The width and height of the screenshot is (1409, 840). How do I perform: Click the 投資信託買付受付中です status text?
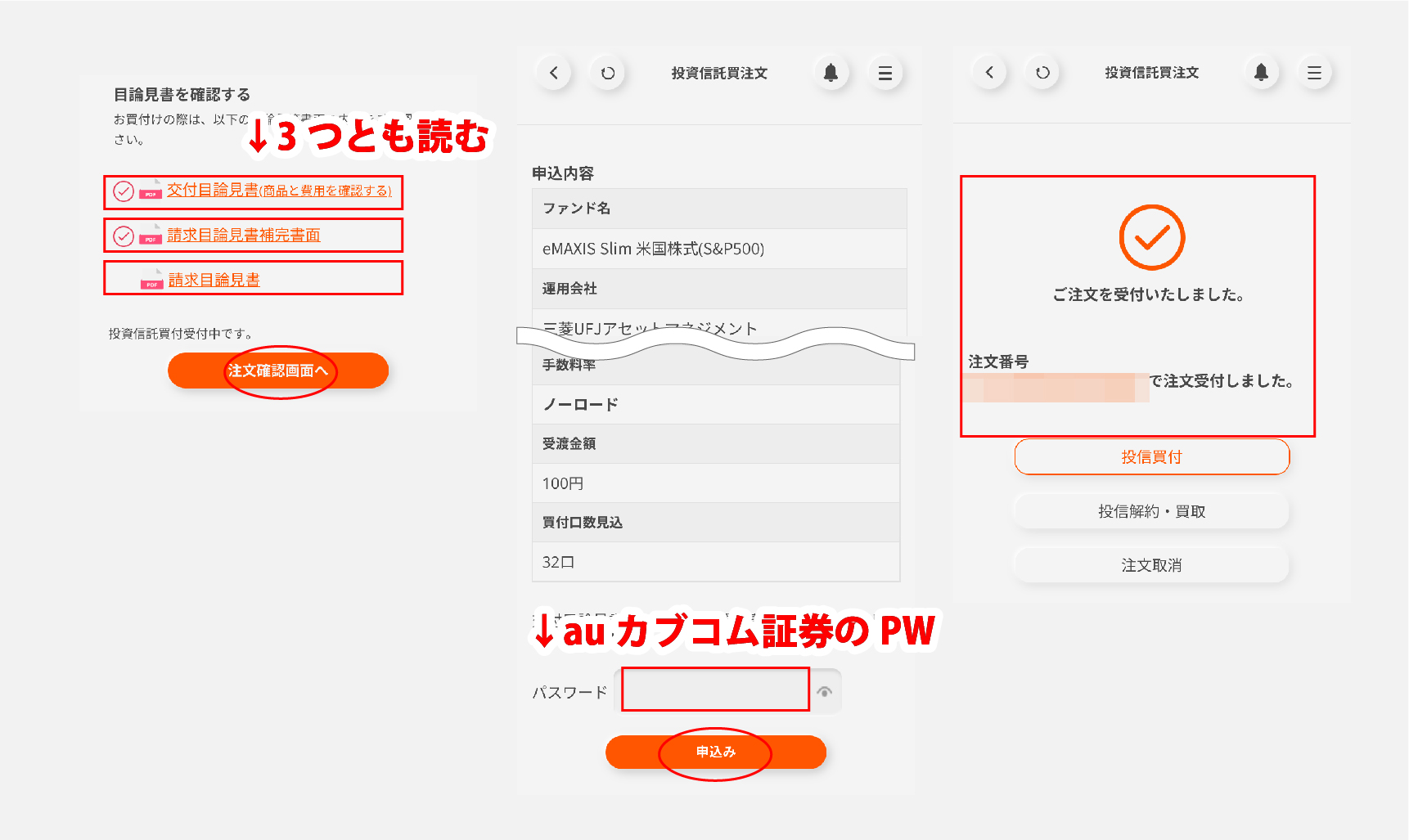click(x=183, y=334)
